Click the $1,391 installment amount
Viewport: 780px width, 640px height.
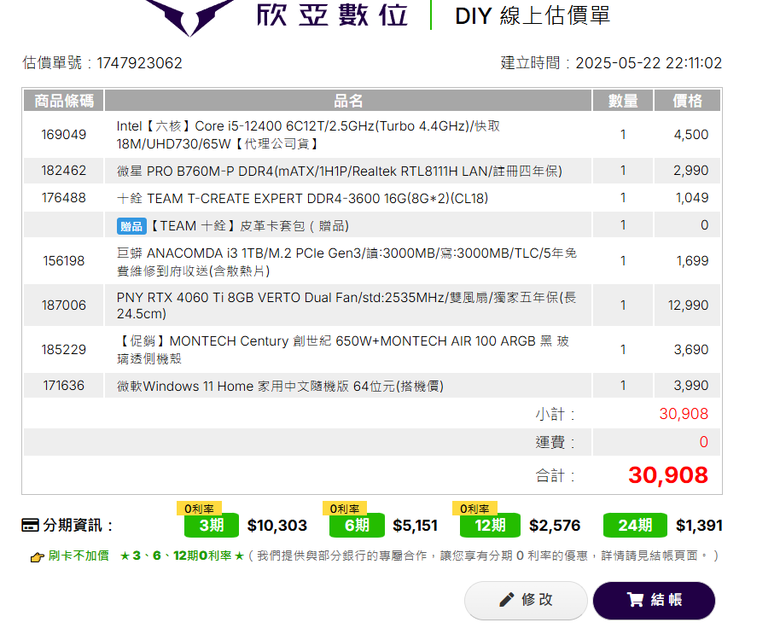pyautogui.click(x=699, y=526)
